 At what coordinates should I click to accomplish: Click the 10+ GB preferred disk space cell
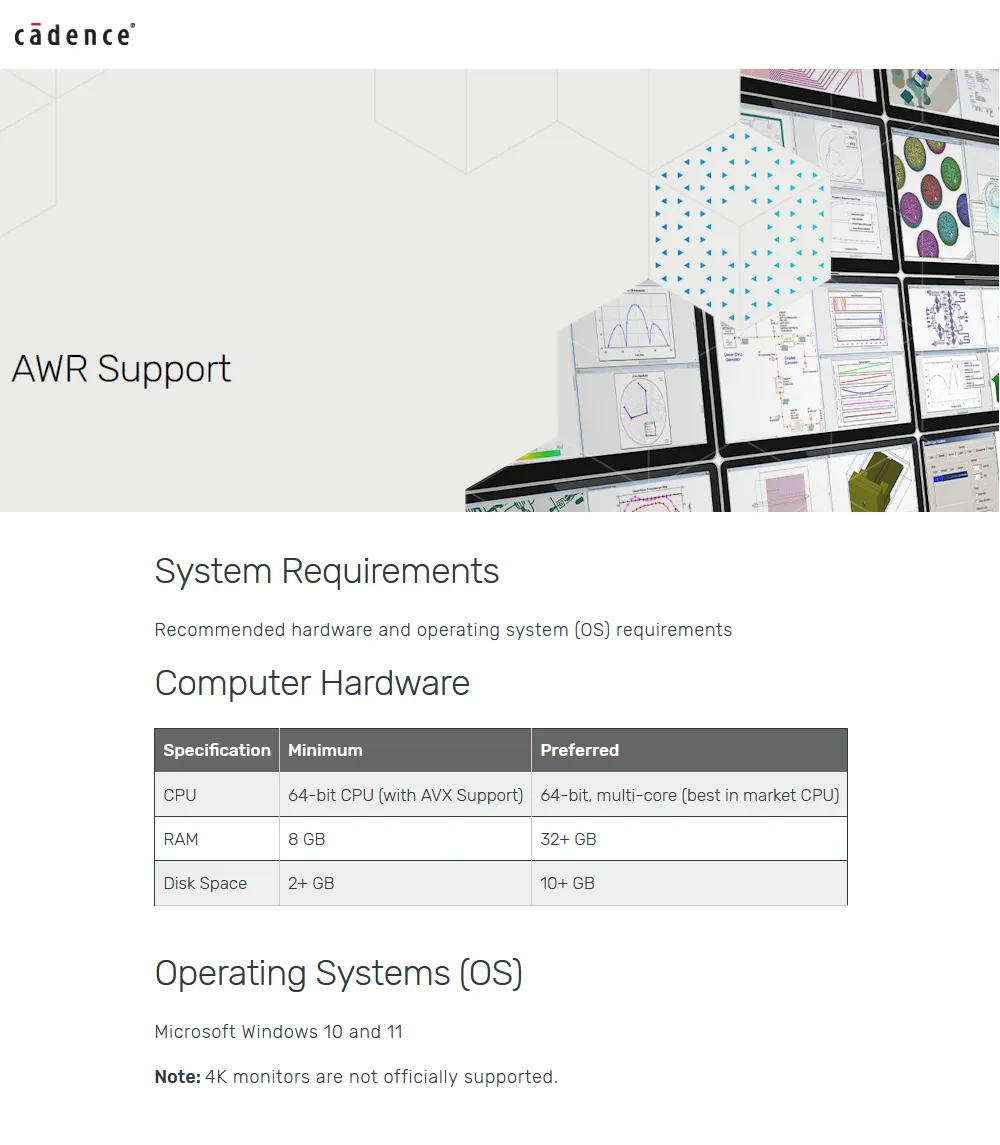pyautogui.click(x=567, y=883)
